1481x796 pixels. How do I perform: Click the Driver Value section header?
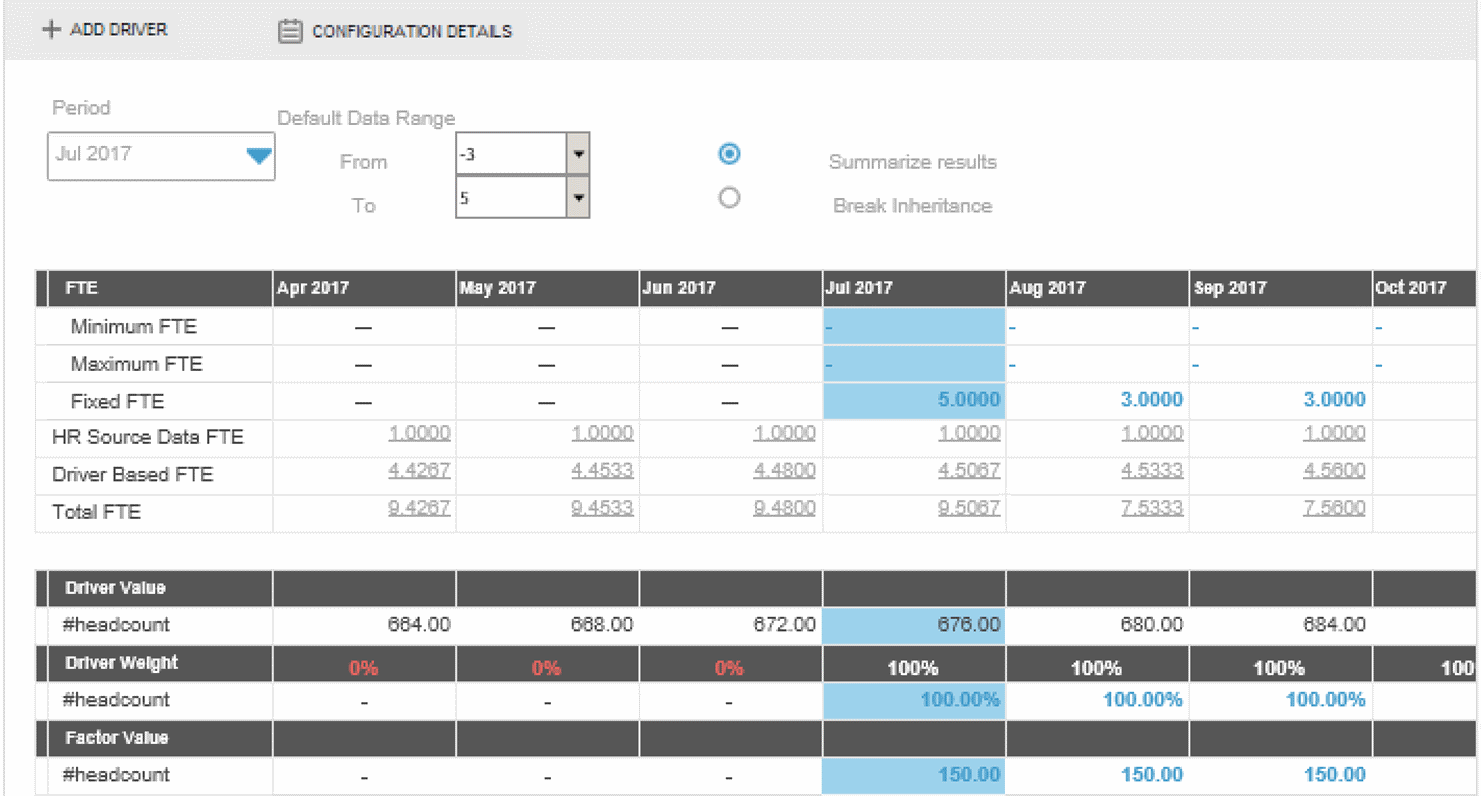coord(115,588)
